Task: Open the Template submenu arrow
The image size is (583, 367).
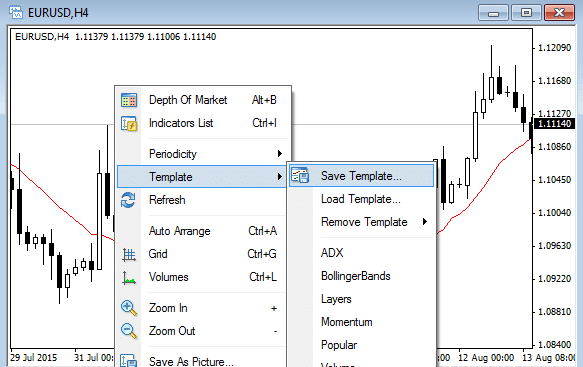Action: [280, 177]
